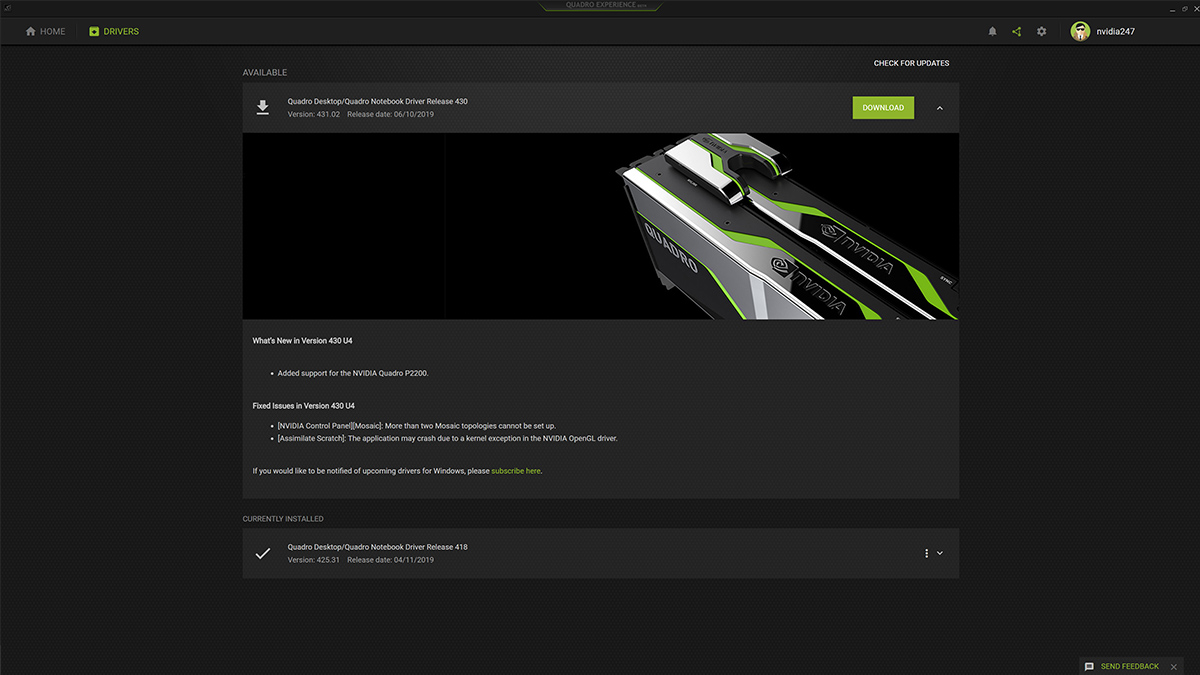Click the nvidia247 username
The image size is (1200, 675).
pyautogui.click(x=1115, y=32)
